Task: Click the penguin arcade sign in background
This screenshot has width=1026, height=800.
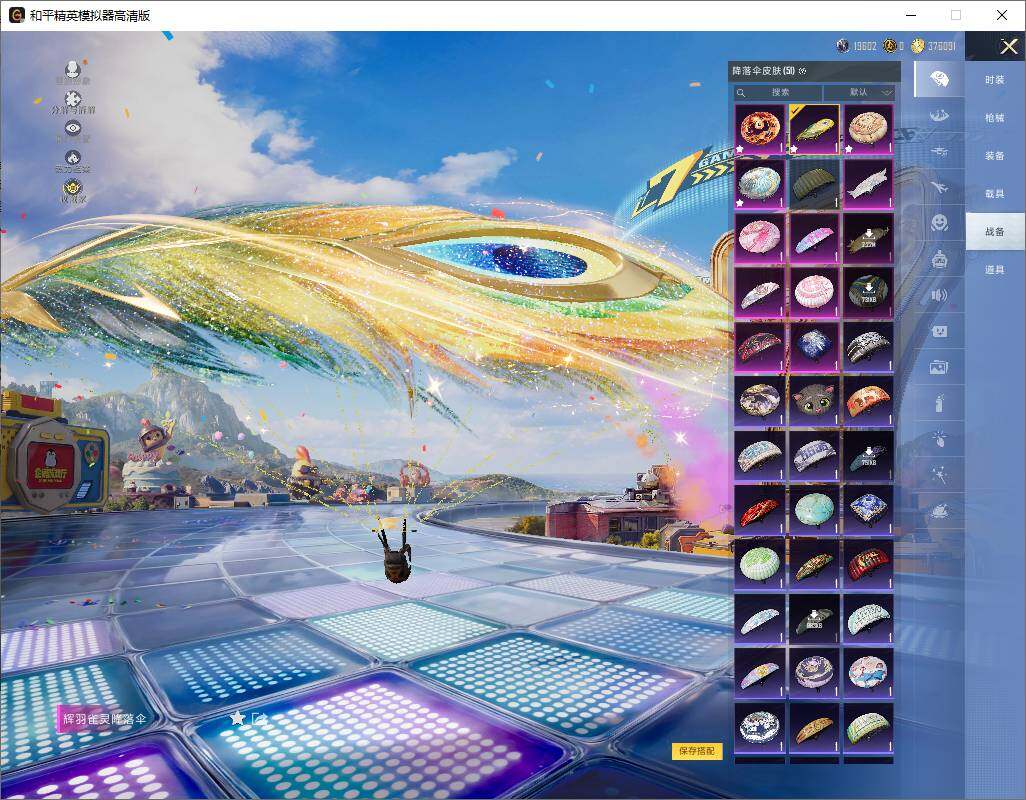Action: click(50, 464)
